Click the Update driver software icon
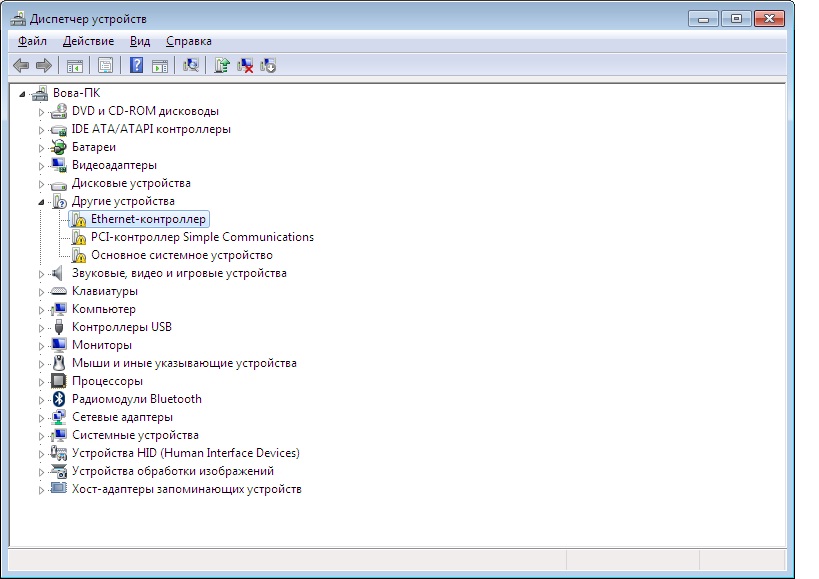The width and height of the screenshot is (819, 579). (222, 65)
